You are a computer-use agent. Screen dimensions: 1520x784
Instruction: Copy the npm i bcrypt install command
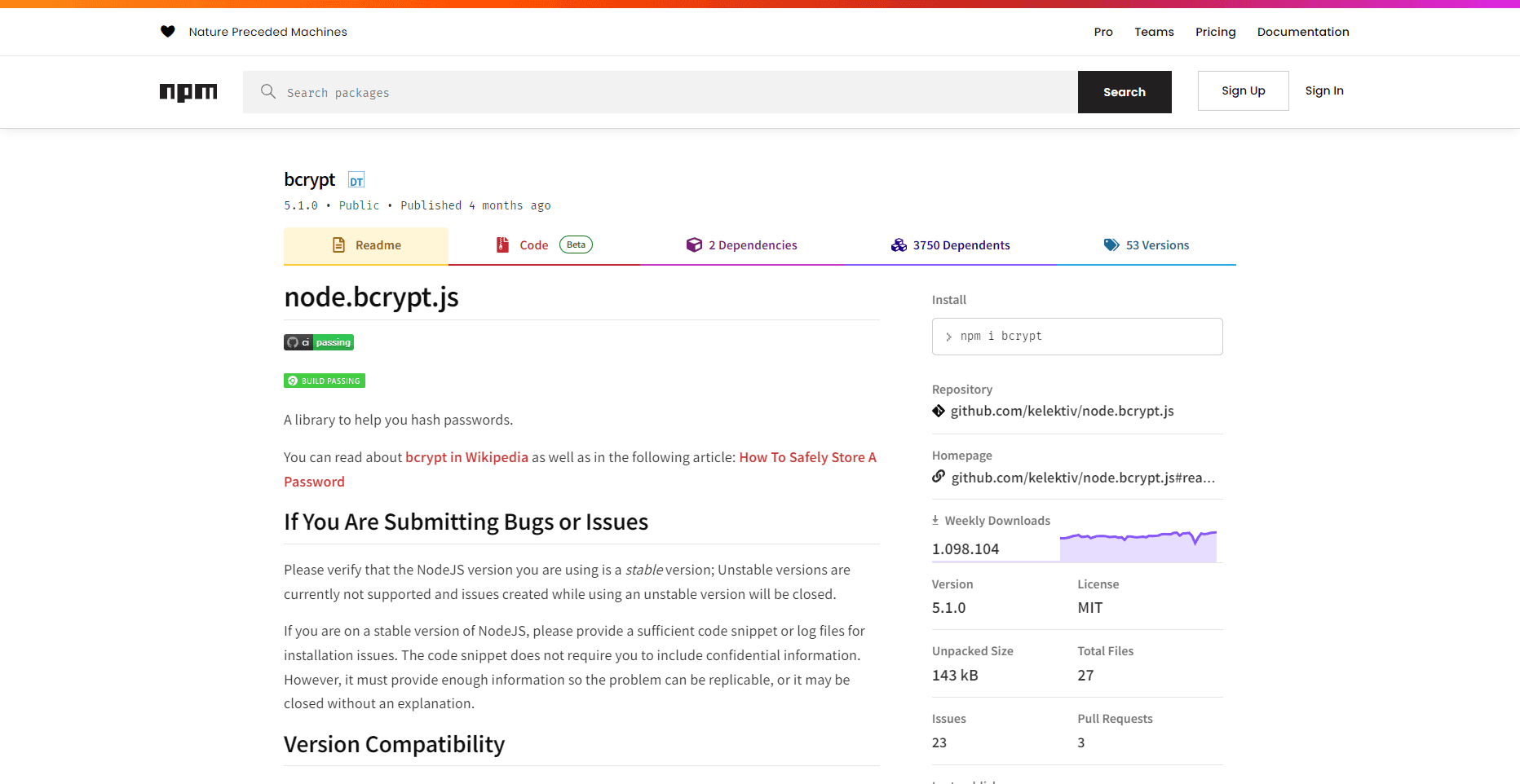pyautogui.click(x=1077, y=337)
